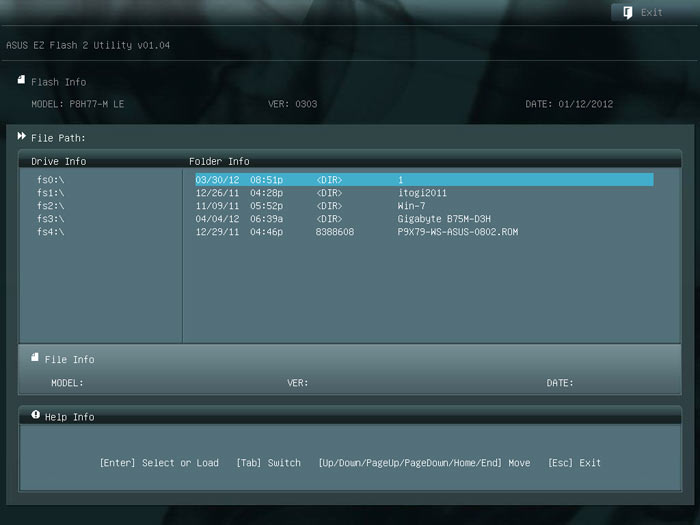The width and height of the screenshot is (700, 525).
Task: Click the 11/09/11 date entry
Action: [x=217, y=206]
